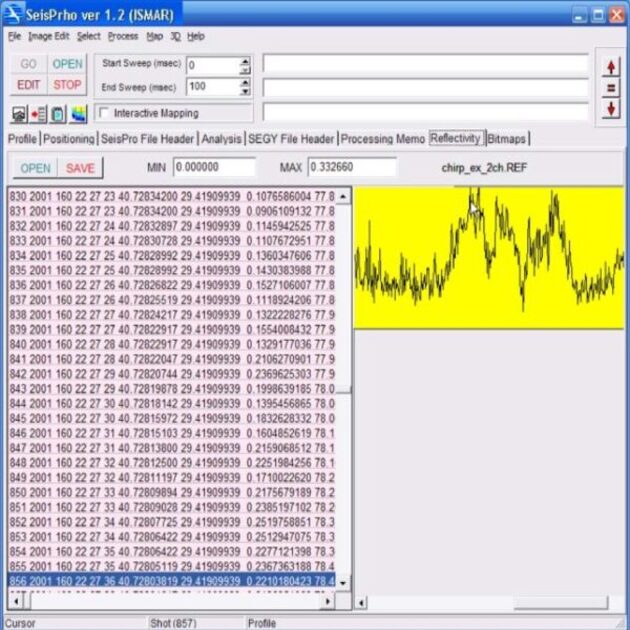
Task: Open the Process menu
Action: (x=123, y=36)
